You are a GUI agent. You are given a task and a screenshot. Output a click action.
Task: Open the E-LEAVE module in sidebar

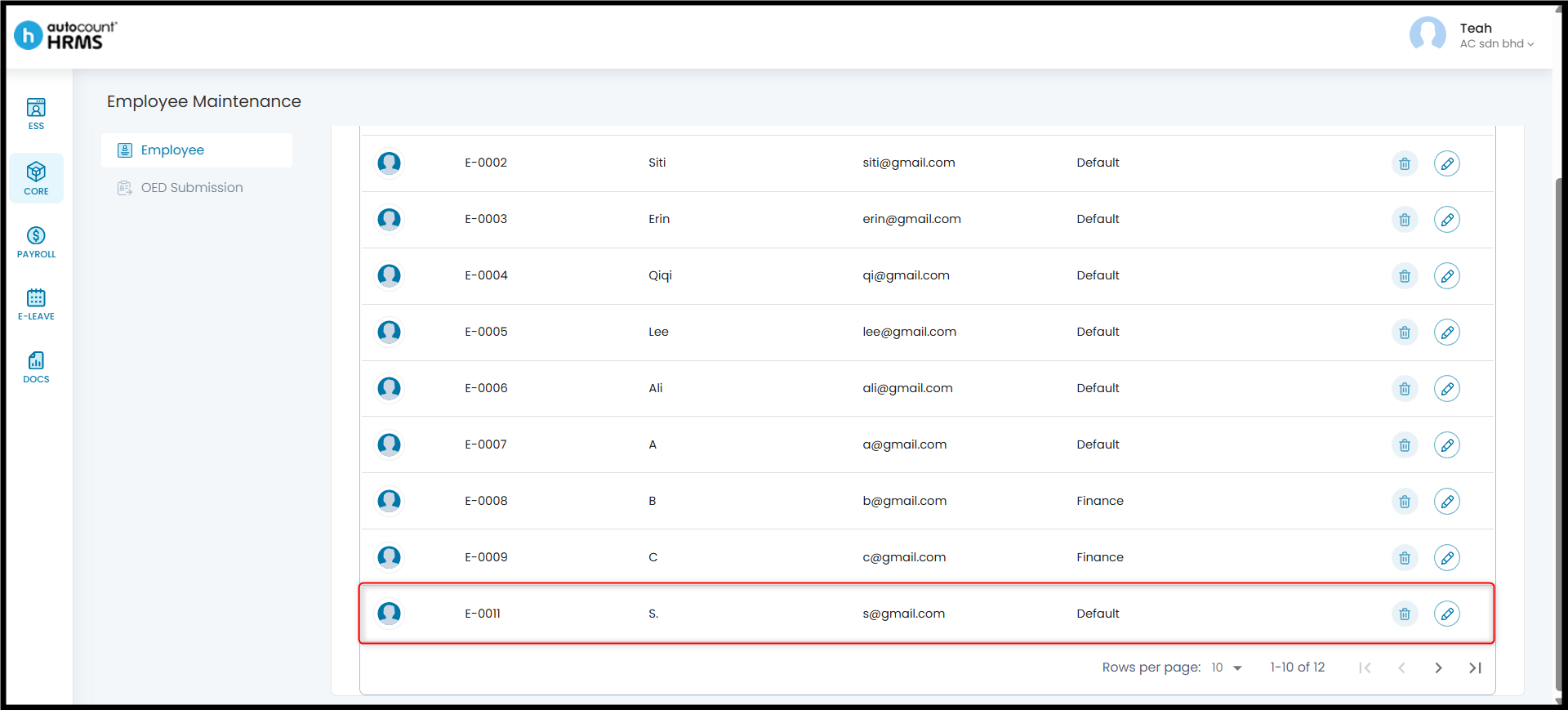coord(36,305)
